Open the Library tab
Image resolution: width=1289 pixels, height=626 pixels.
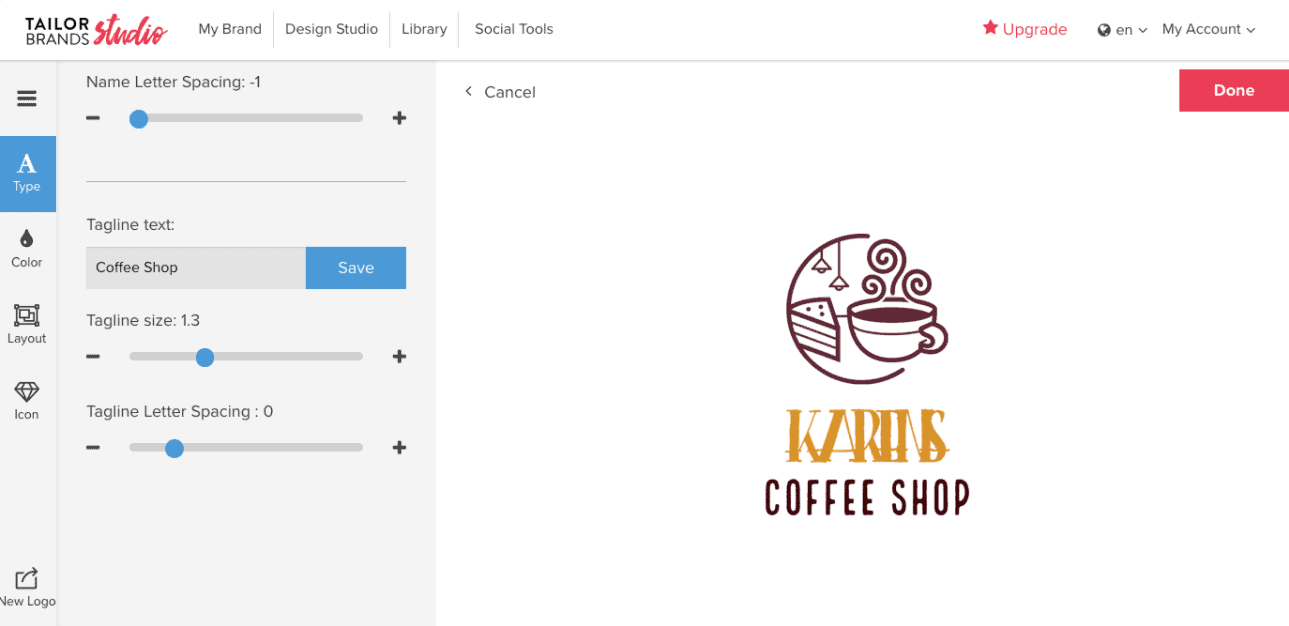pyautogui.click(x=424, y=29)
